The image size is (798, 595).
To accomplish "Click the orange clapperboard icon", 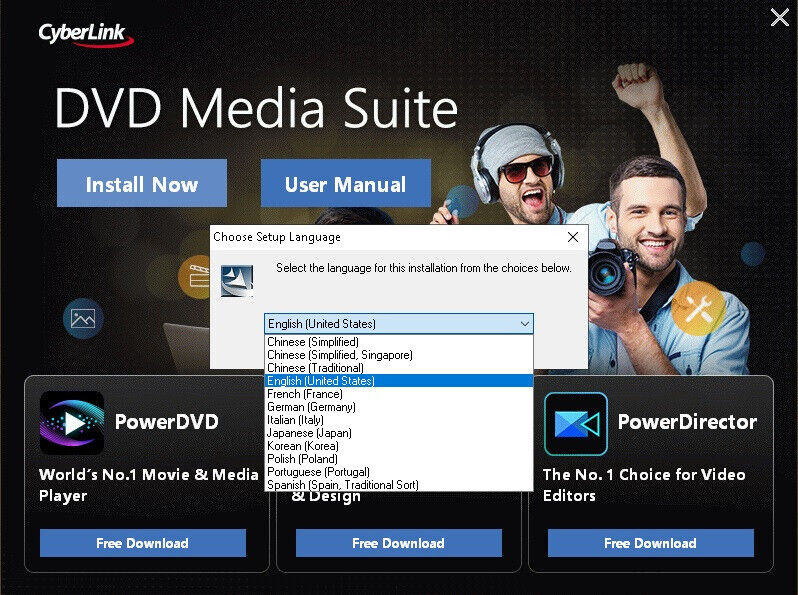I will point(195,276).
